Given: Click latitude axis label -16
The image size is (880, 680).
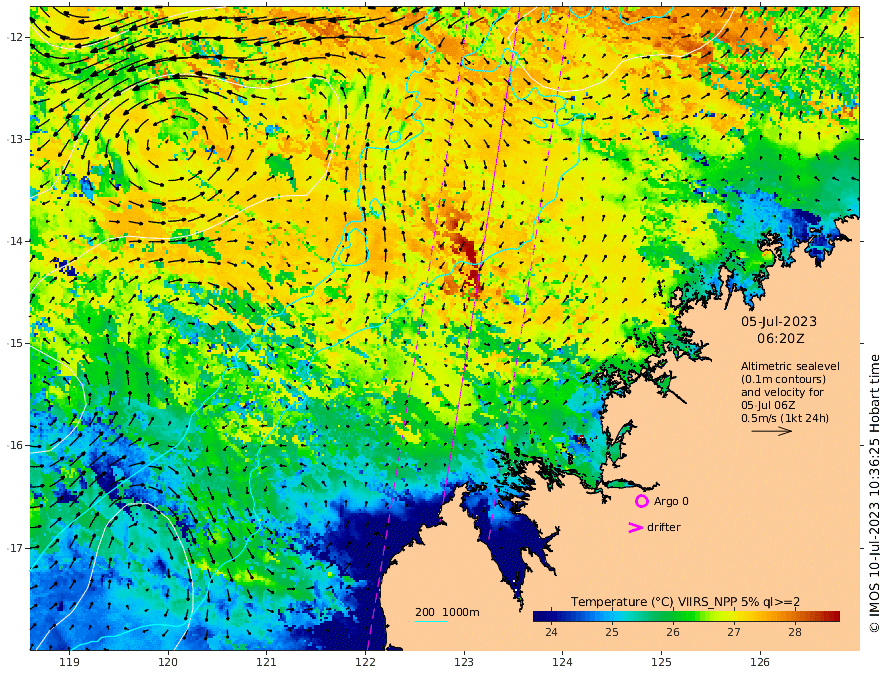Looking at the screenshot, I should (x=15, y=445).
